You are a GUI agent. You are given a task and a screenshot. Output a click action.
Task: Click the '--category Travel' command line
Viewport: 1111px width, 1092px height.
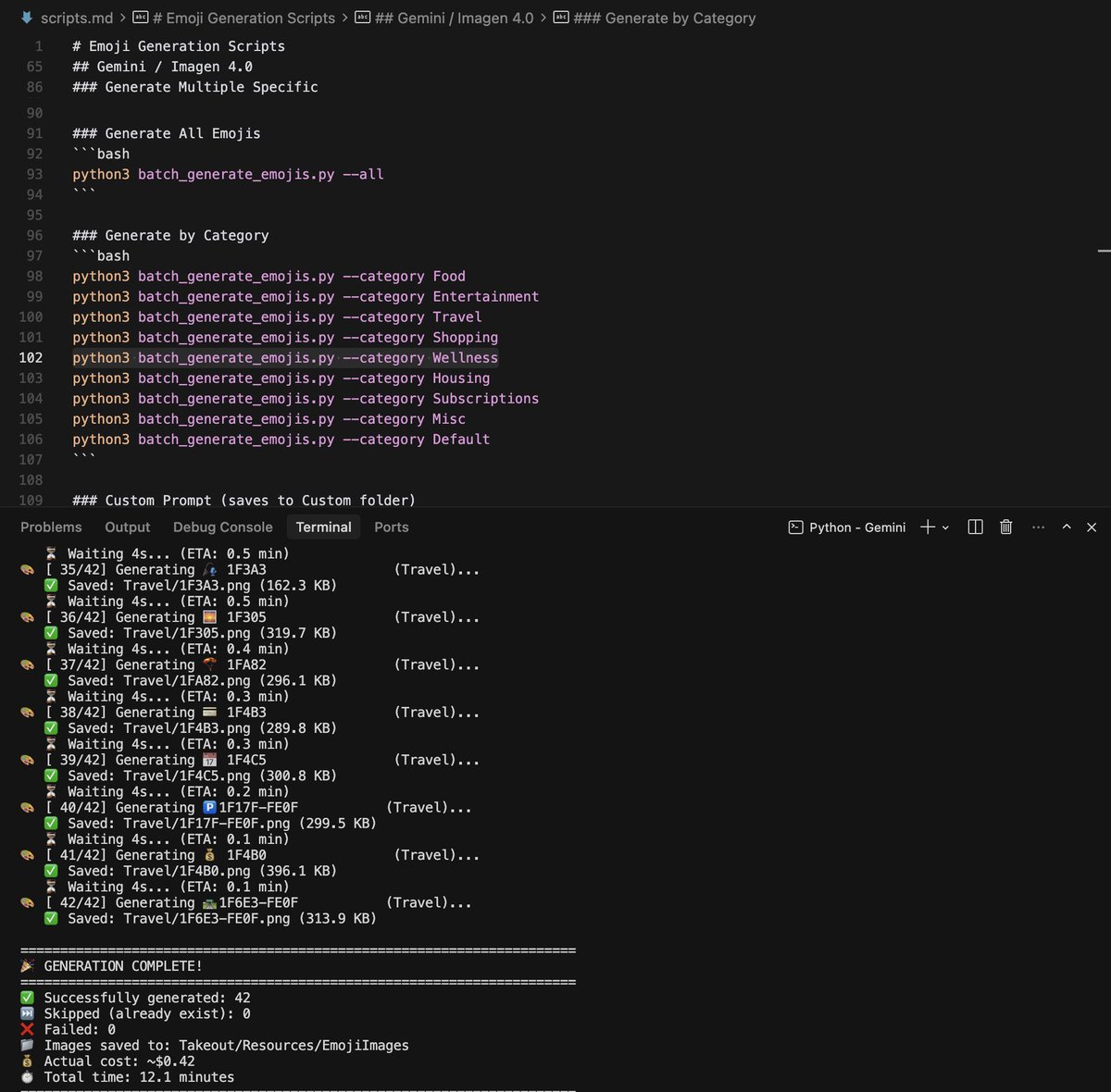pos(278,317)
